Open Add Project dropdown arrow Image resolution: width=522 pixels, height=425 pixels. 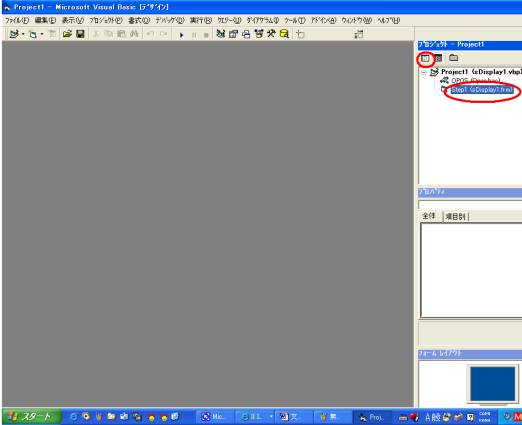(x=23, y=34)
